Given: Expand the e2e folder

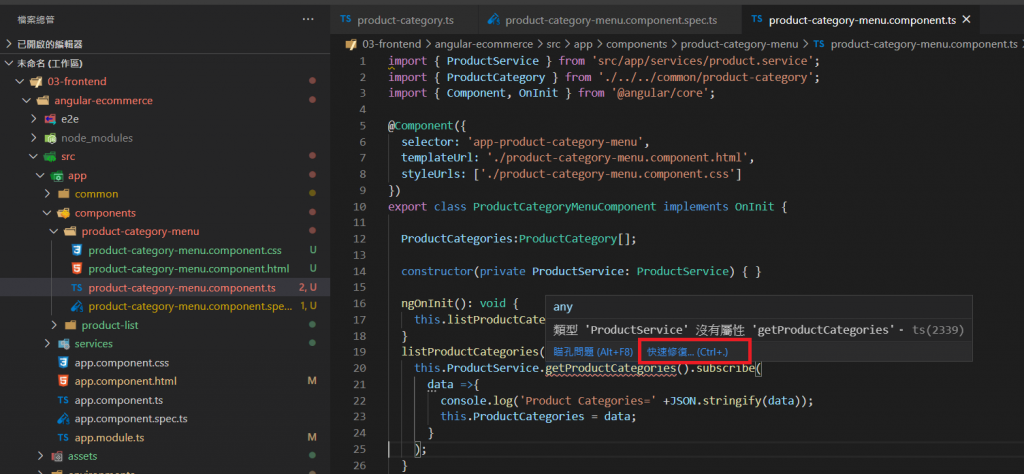Looking at the screenshot, I should coord(33,119).
